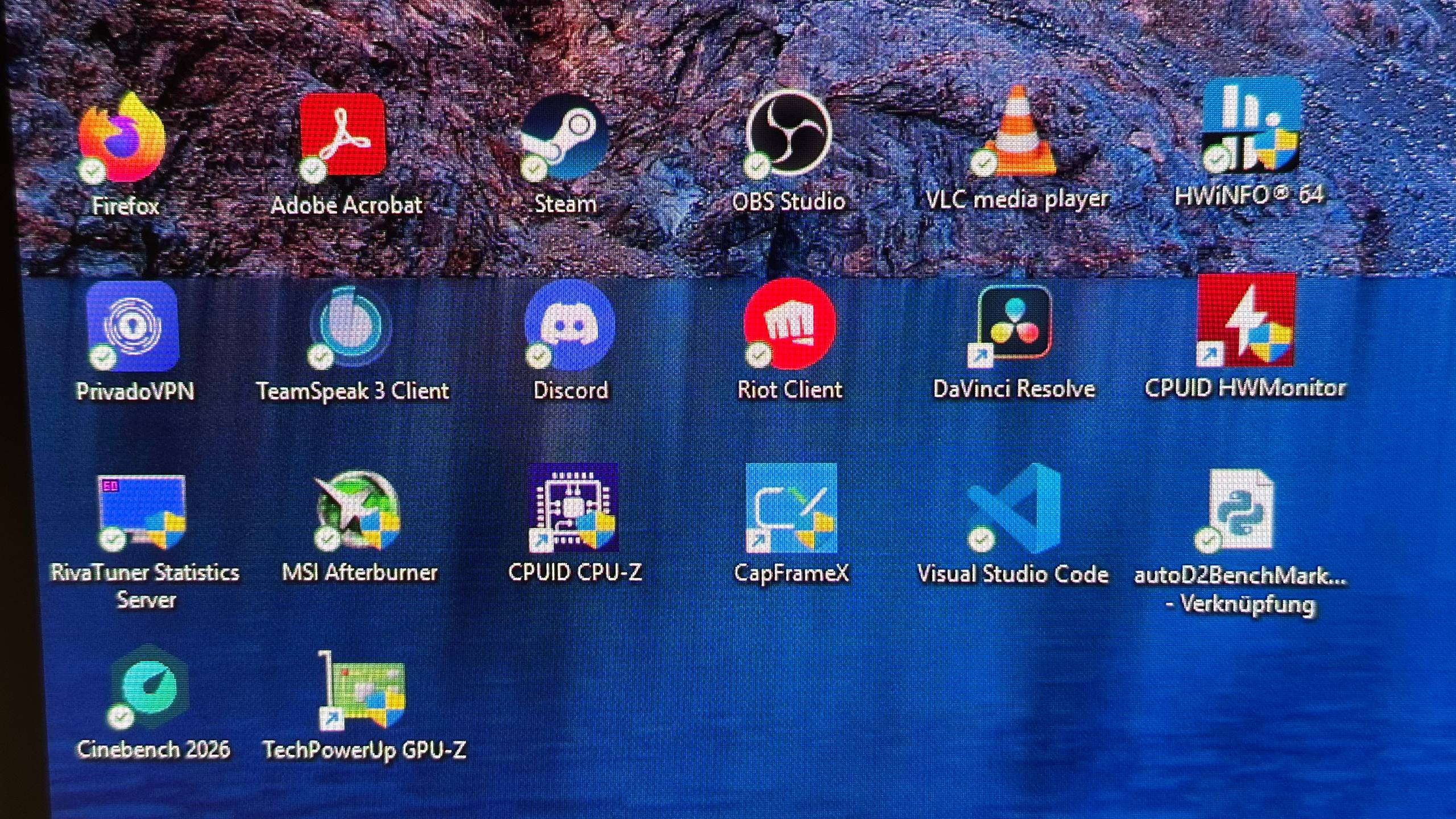Select the CPUID CPU-Z shortcut
The height and width of the screenshot is (819, 1456).
coord(573,508)
